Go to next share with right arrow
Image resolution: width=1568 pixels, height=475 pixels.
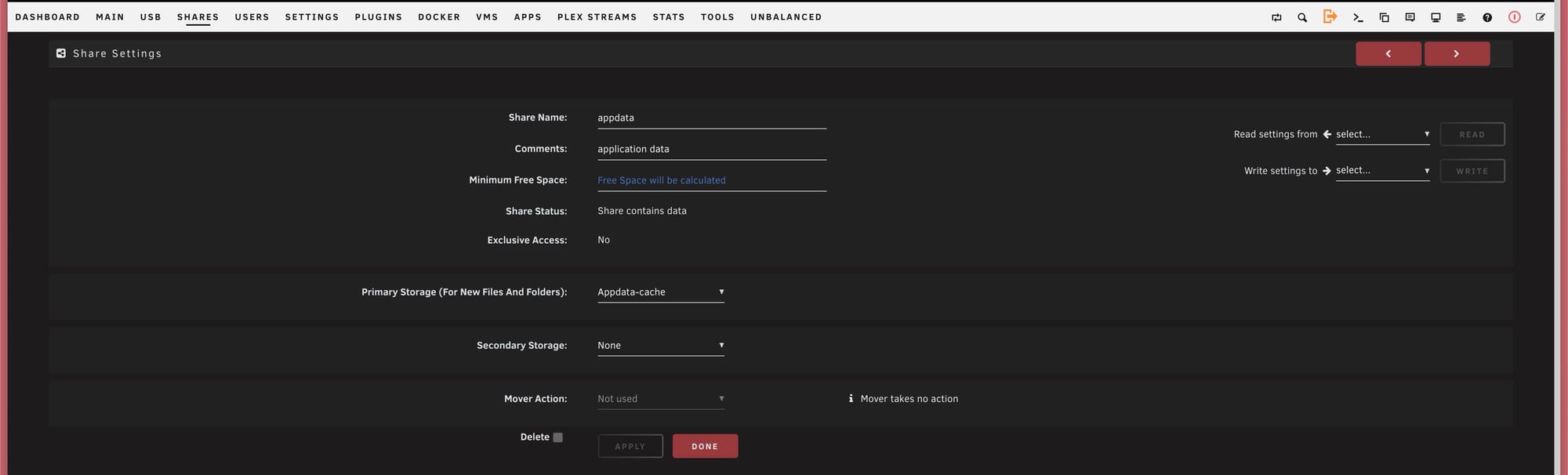tap(1456, 54)
